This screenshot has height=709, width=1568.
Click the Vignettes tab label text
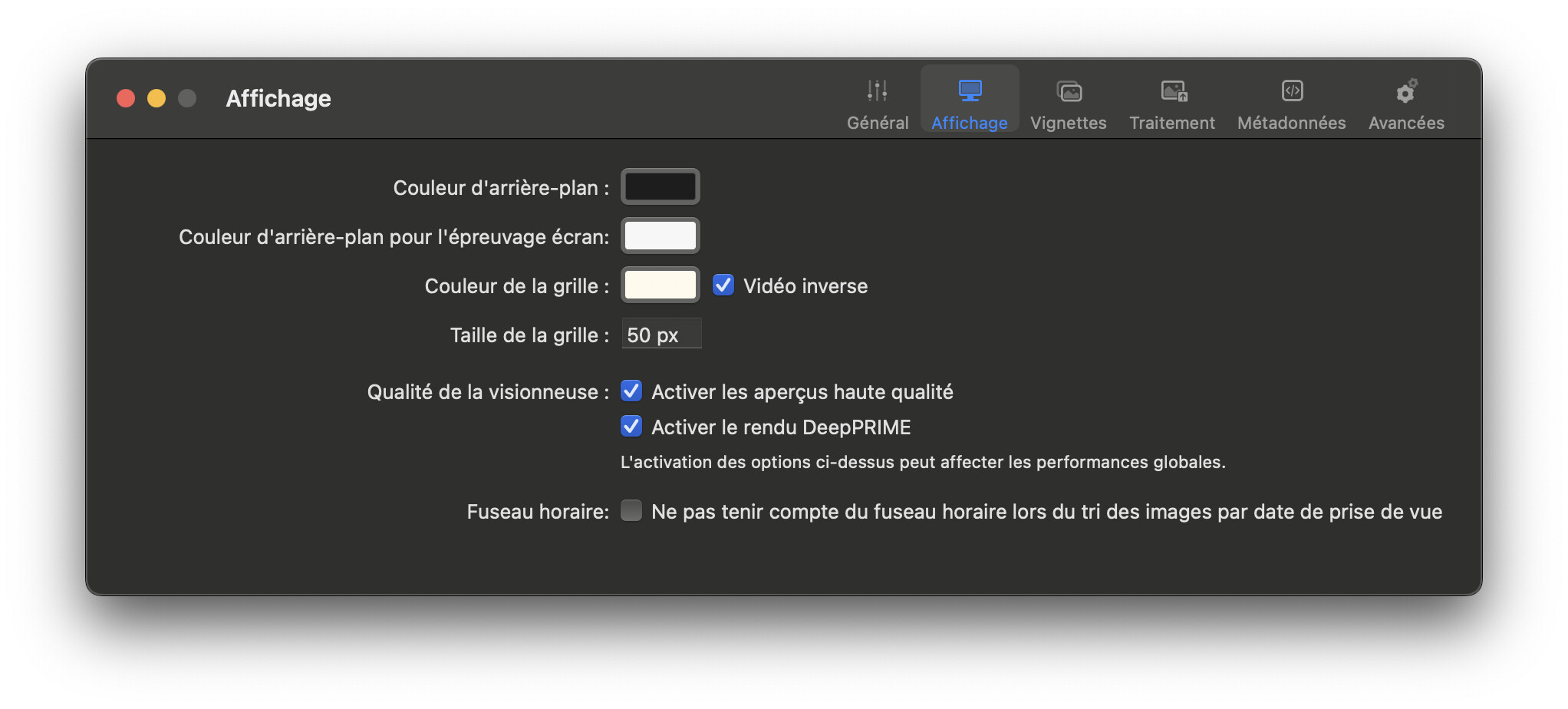(1068, 123)
